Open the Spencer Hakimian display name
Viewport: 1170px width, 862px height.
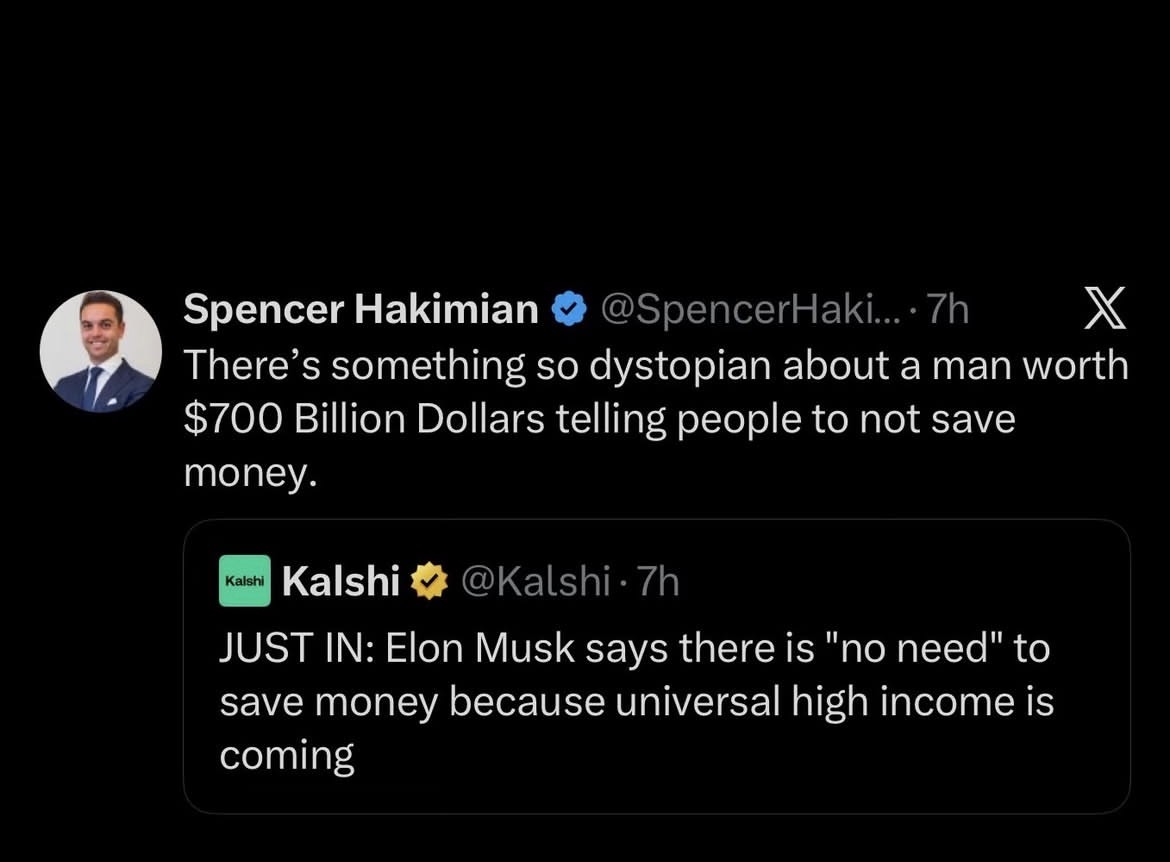(361, 311)
